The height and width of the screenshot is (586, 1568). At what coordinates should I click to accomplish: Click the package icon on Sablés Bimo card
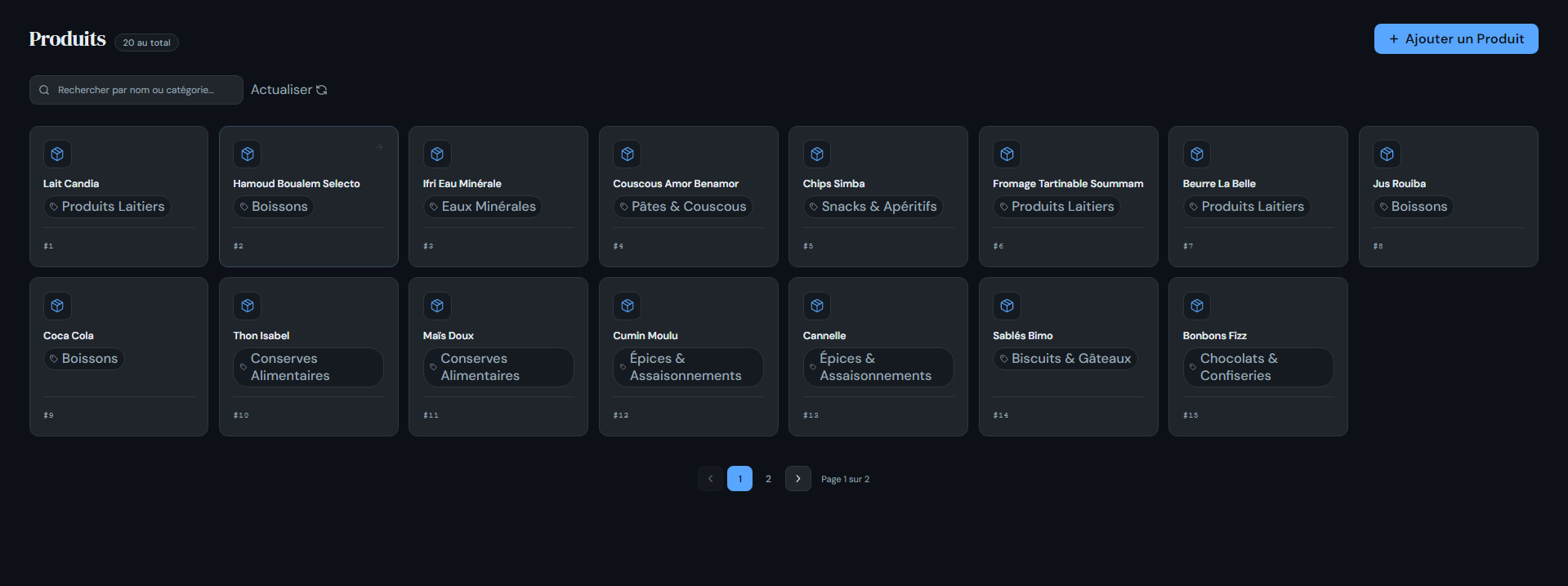pyautogui.click(x=1007, y=306)
